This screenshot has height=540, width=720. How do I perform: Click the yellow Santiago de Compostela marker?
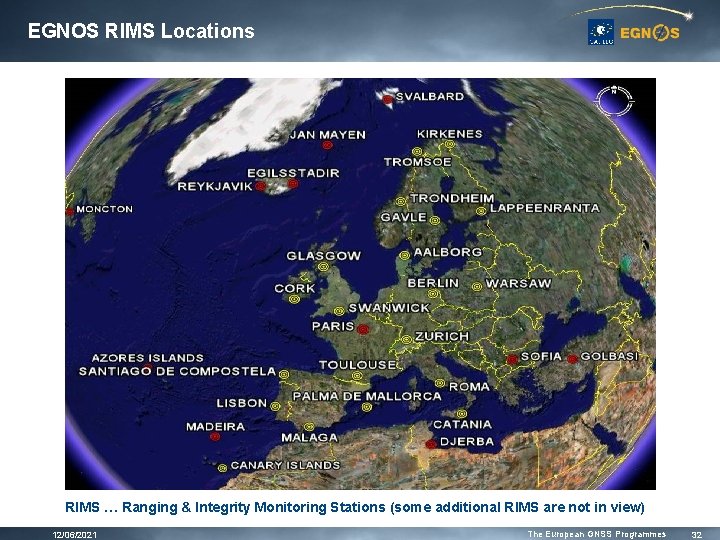(284, 375)
